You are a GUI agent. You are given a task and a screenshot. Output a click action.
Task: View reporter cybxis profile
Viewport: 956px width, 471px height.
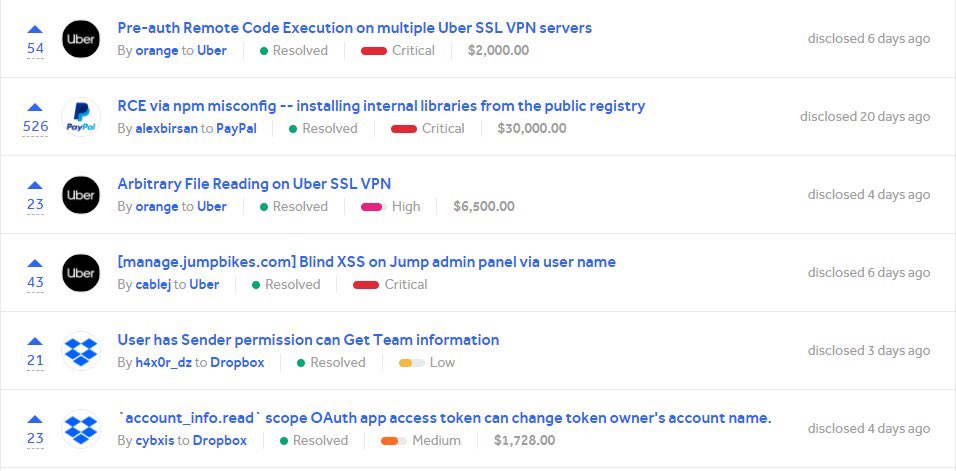(x=155, y=441)
